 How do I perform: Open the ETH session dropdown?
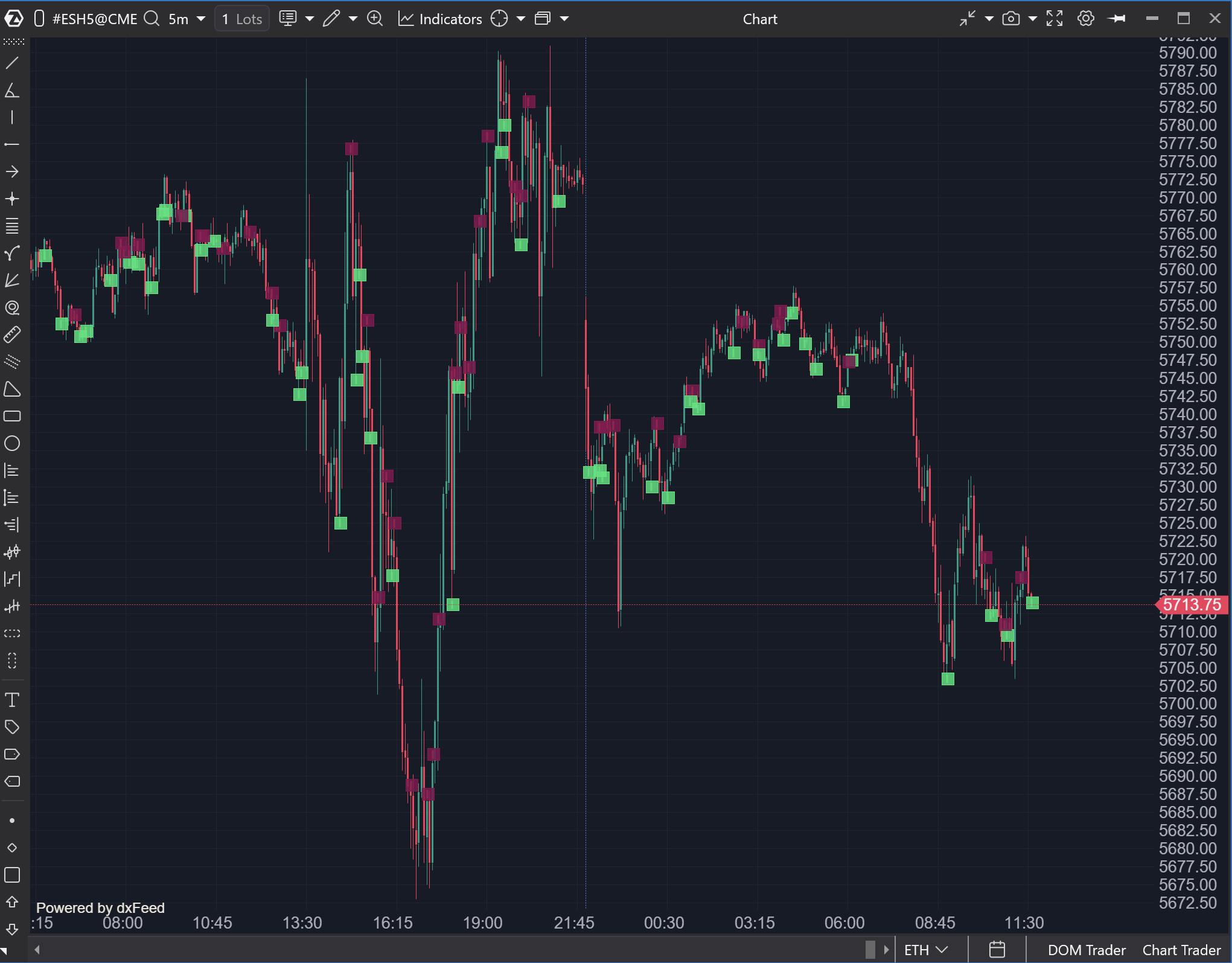[x=926, y=950]
